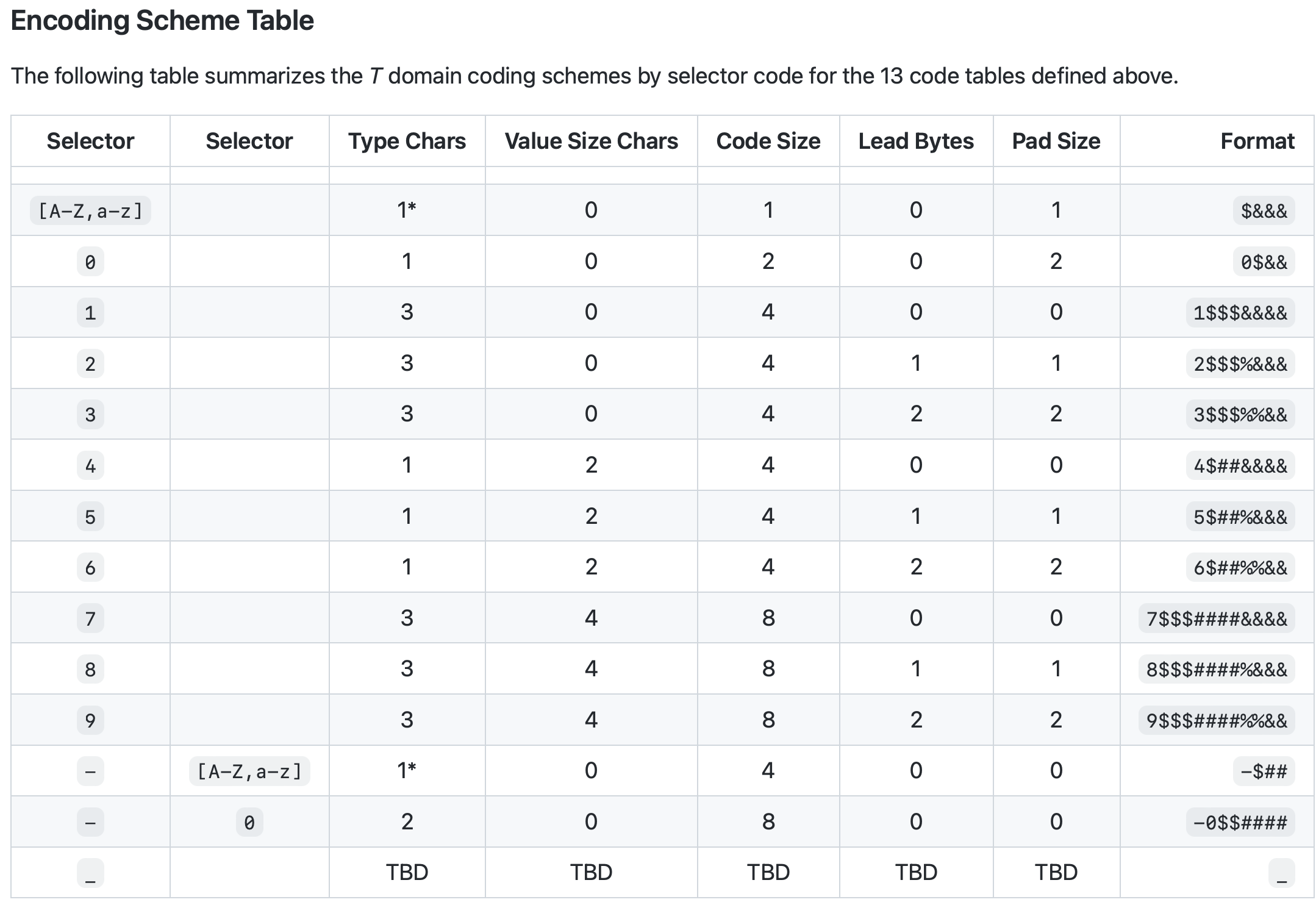Select the 9$$$####%%&& format code
The image size is (1316, 905).
[x=1216, y=721]
